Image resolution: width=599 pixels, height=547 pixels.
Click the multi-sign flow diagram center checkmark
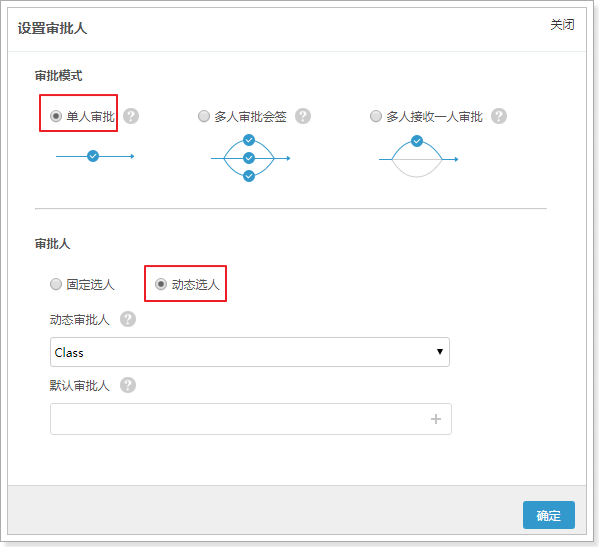pos(249,158)
